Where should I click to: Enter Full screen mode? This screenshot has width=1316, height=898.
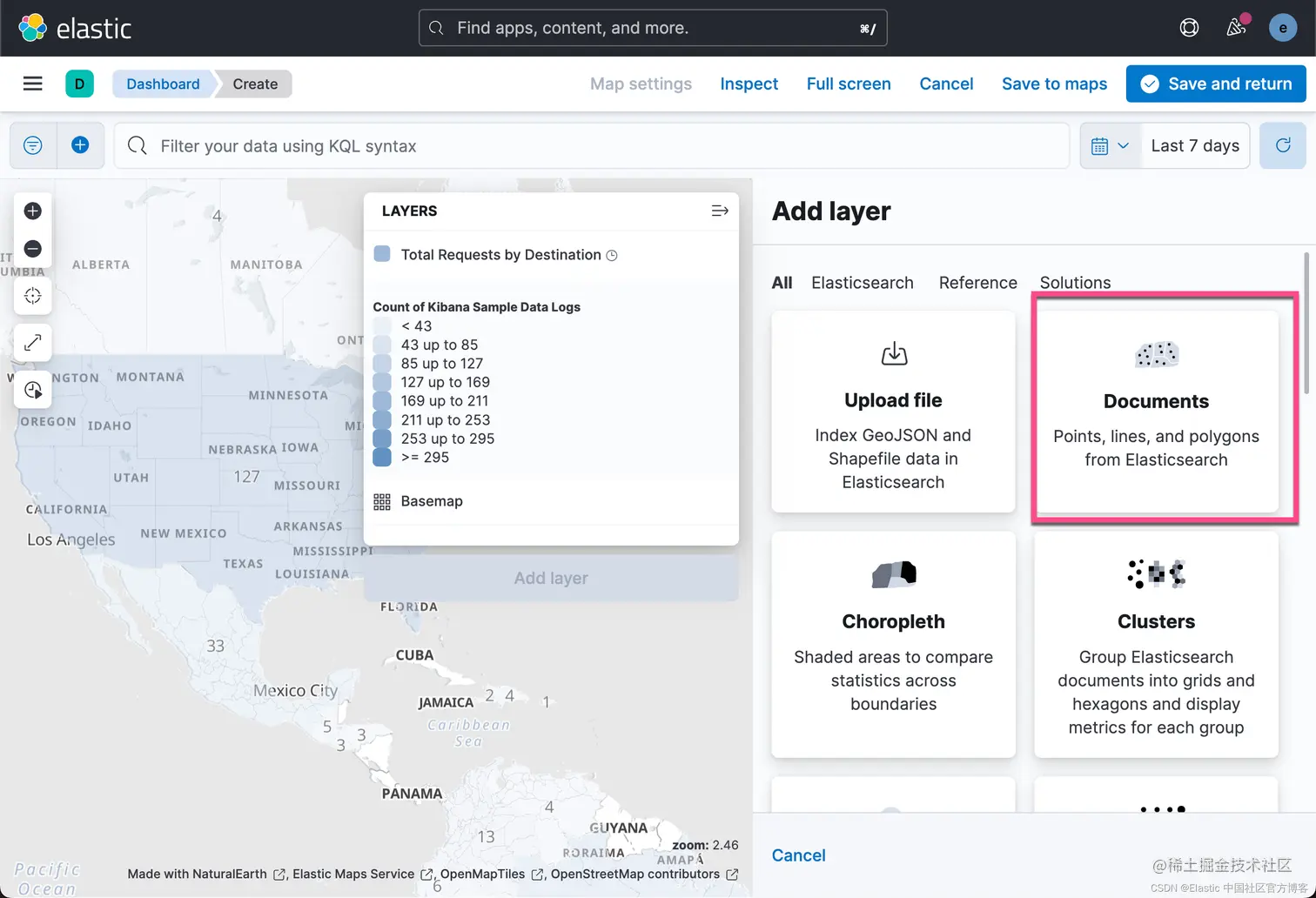[849, 84]
